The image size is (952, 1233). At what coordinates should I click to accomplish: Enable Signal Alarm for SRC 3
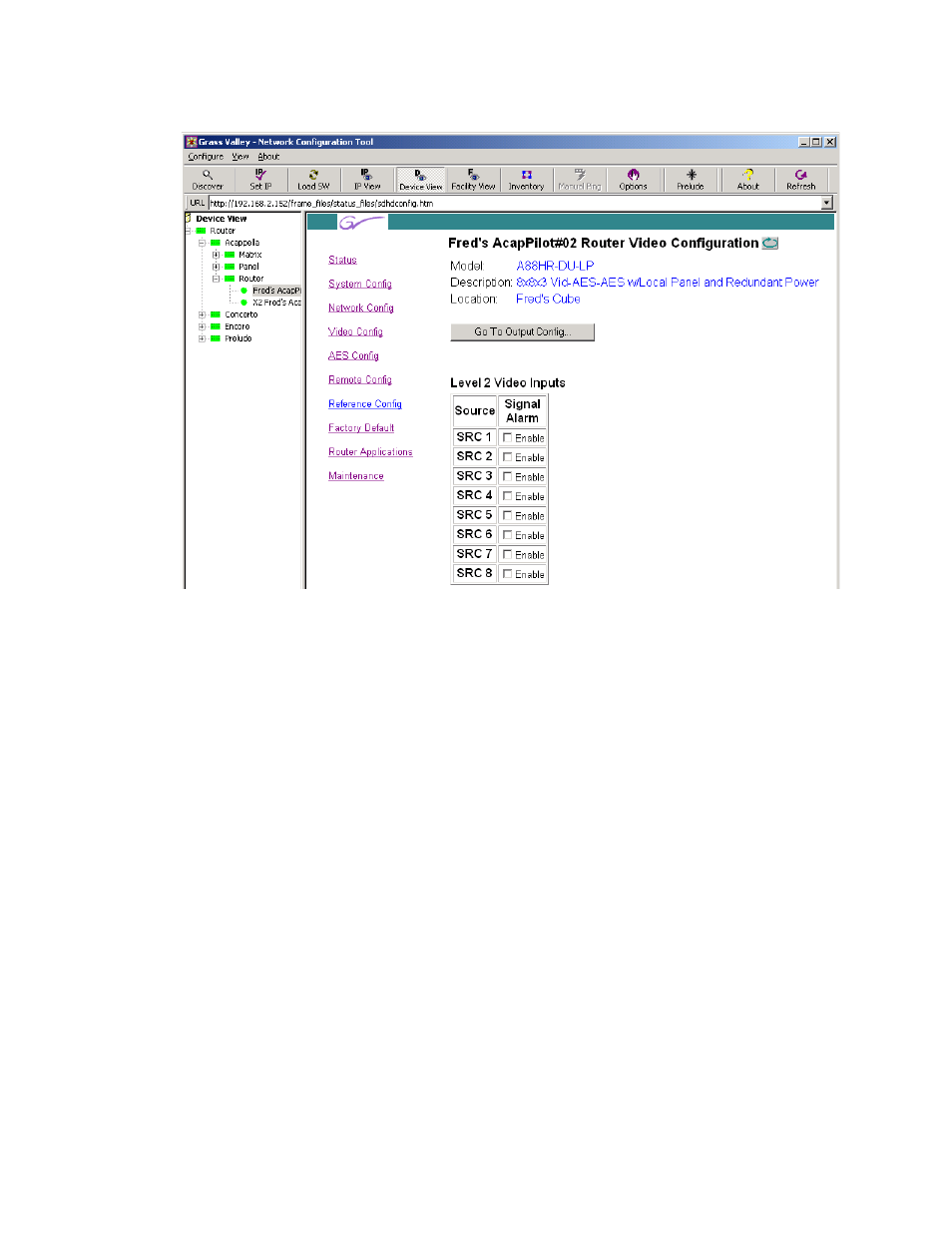tap(508, 476)
